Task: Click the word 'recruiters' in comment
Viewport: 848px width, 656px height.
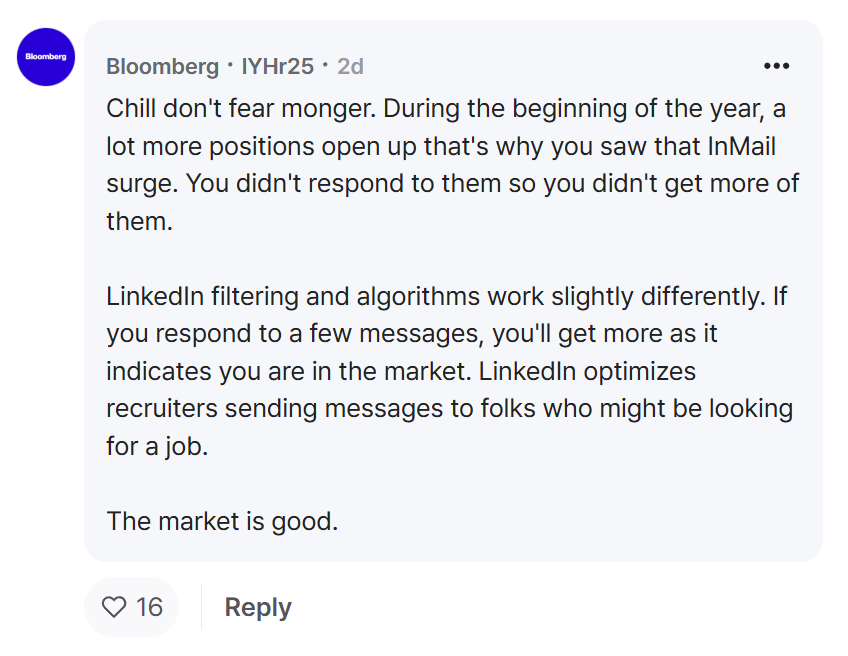Action: pyautogui.click(x=162, y=409)
